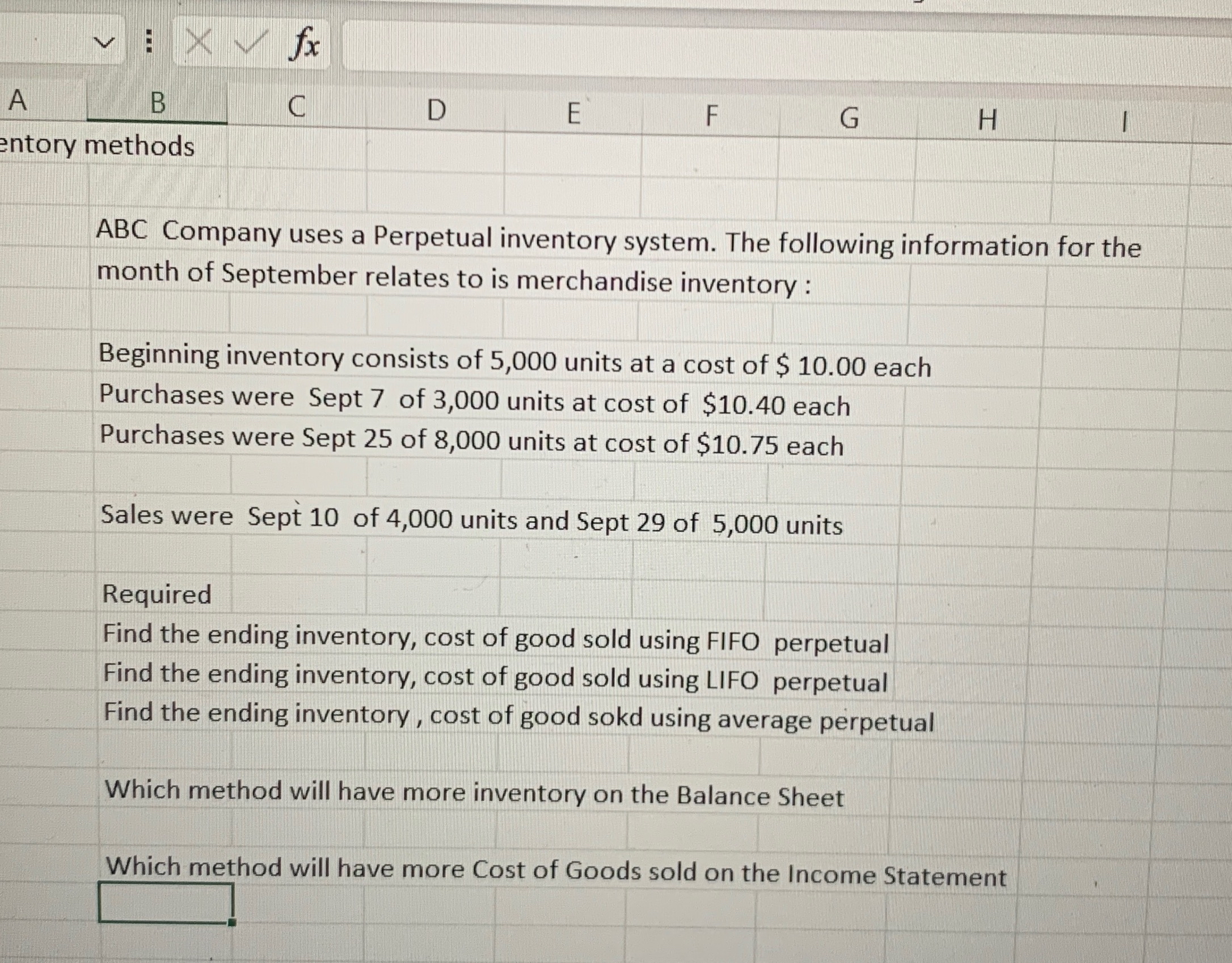Select column B header
This screenshot has width=1232, height=963.
tap(157, 104)
